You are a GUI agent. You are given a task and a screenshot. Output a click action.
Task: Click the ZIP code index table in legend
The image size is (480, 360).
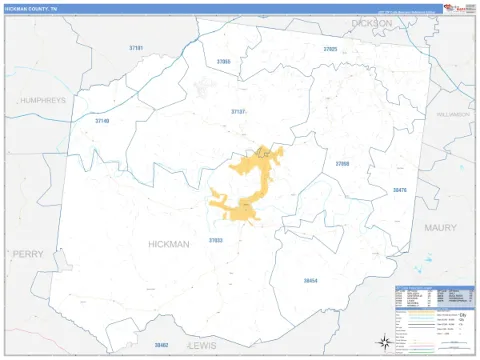(435, 296)
